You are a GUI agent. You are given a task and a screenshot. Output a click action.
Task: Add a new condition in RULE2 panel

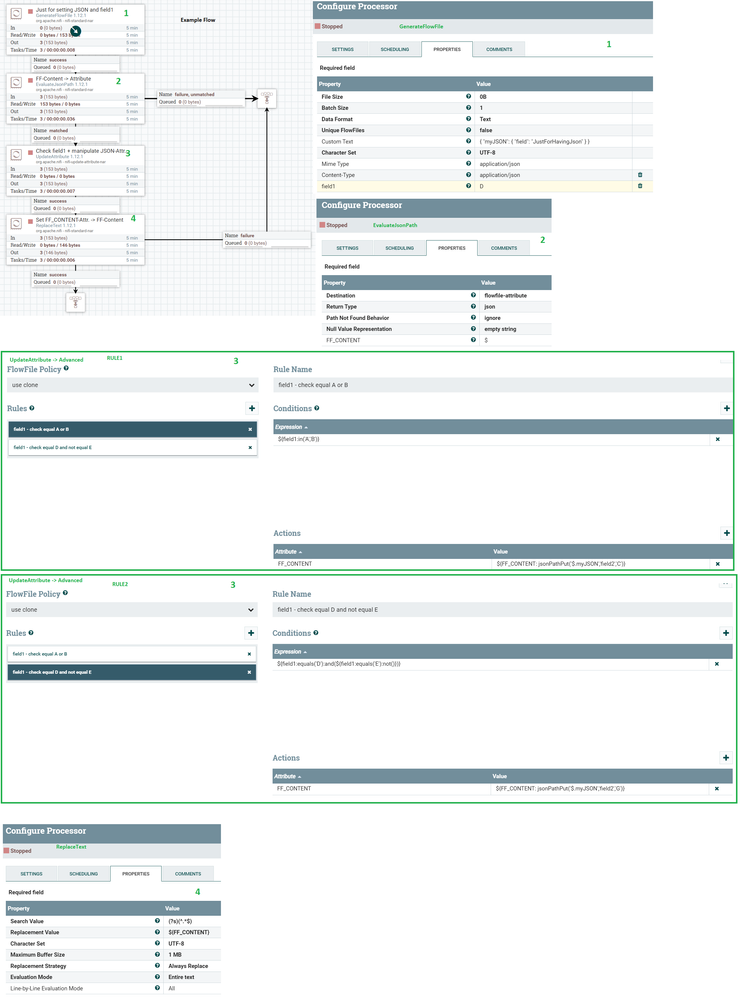coord(726,633)
